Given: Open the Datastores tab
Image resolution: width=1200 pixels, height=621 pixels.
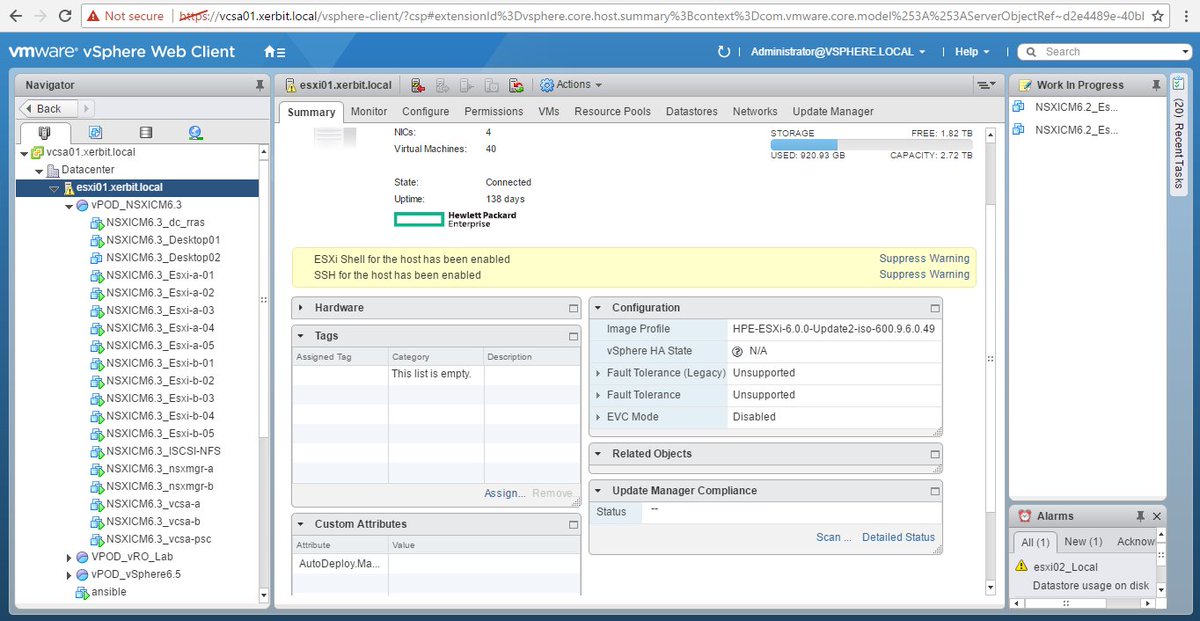Looking at the screenshot, I should point(692,112).
